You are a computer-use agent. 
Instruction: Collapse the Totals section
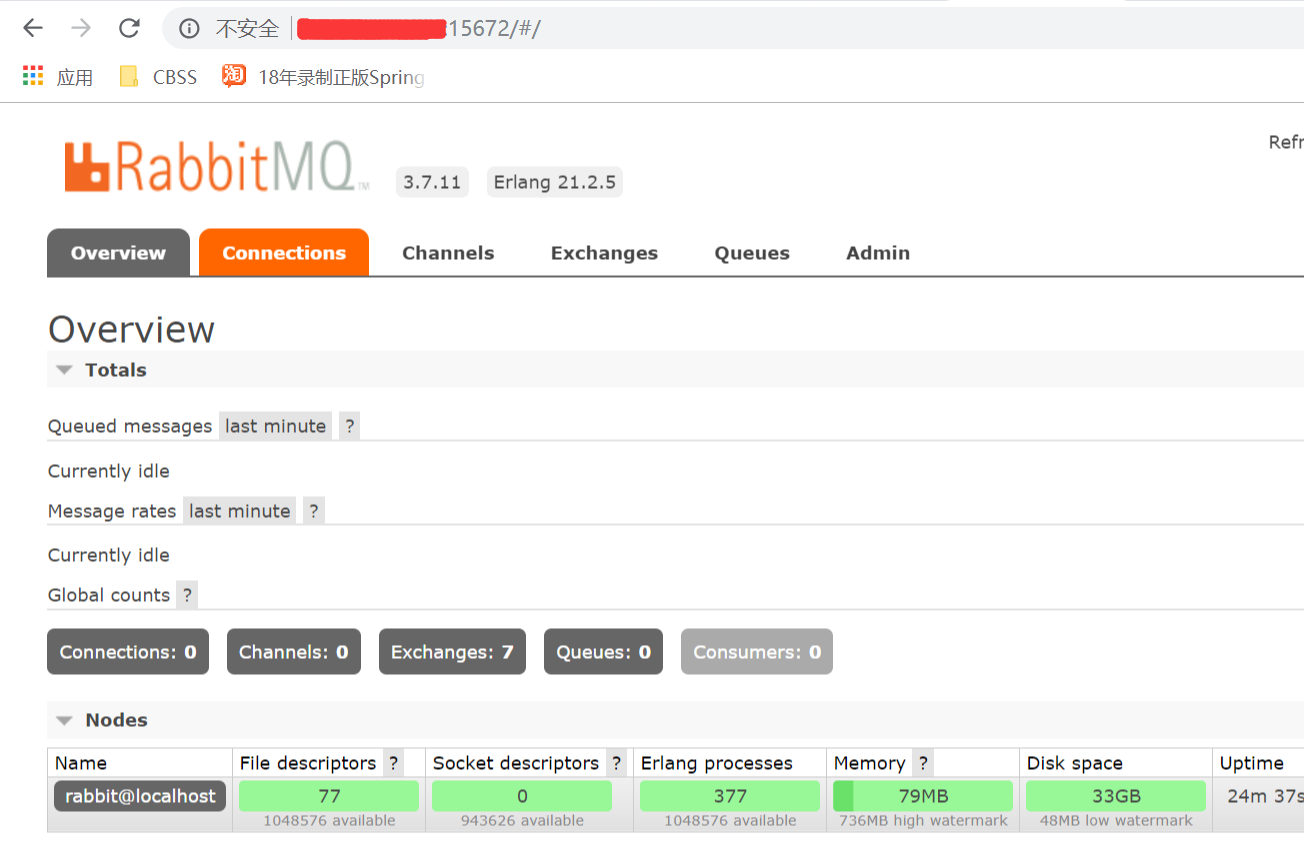tap(64, 369)
